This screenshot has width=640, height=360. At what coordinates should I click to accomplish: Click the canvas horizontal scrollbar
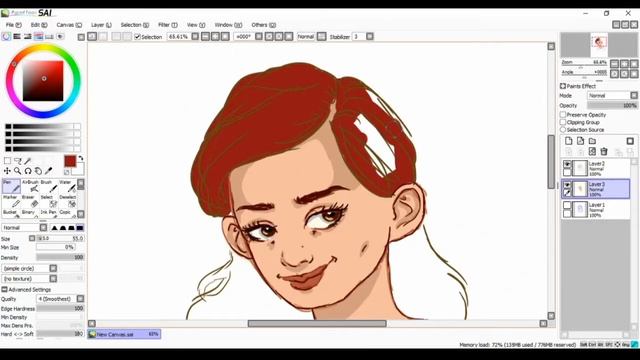coord(317,323)
